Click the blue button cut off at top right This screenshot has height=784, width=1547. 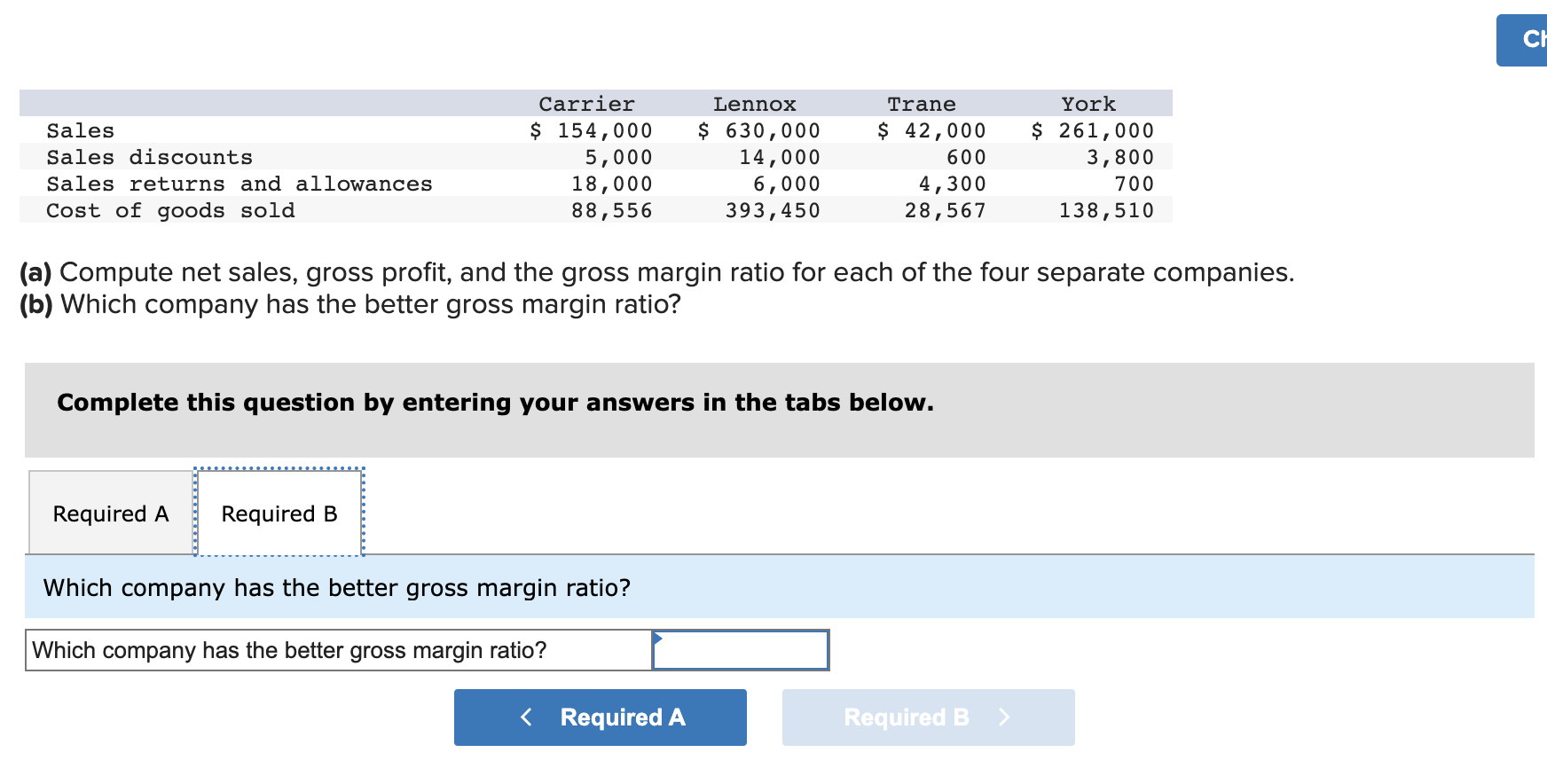[x=1522, y=40]
